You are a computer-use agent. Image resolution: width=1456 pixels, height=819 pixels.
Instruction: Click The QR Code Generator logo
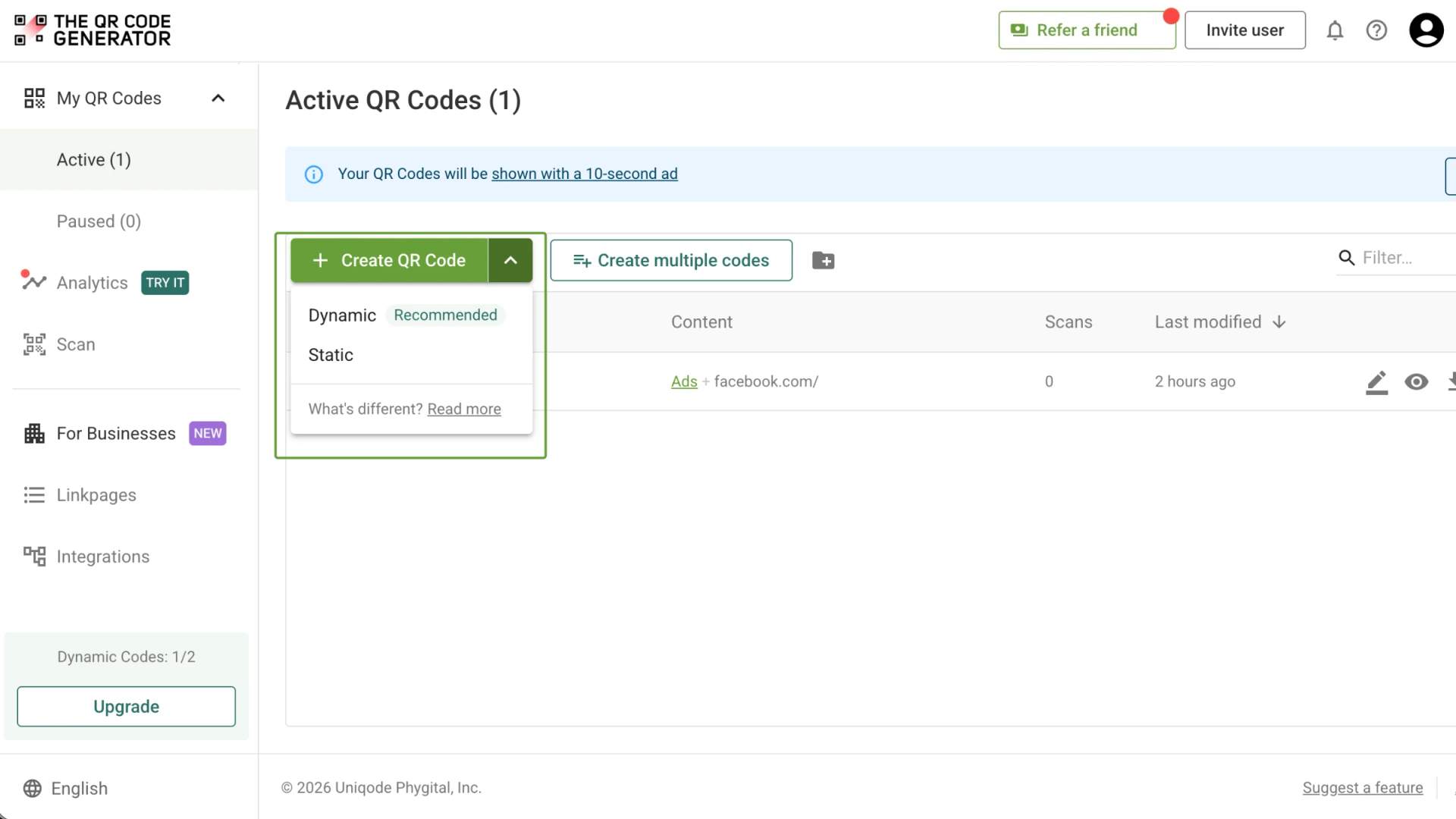tap(93, 30)
